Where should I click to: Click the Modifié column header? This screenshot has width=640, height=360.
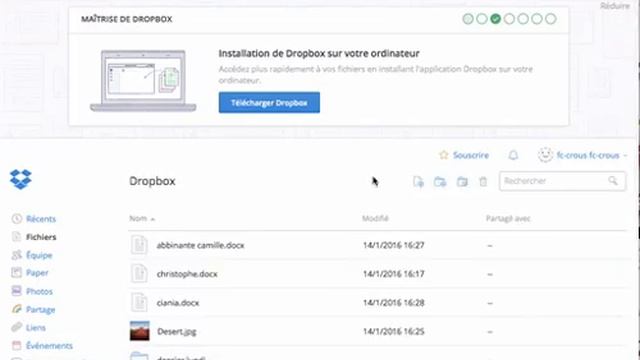[x=375, y=218]
